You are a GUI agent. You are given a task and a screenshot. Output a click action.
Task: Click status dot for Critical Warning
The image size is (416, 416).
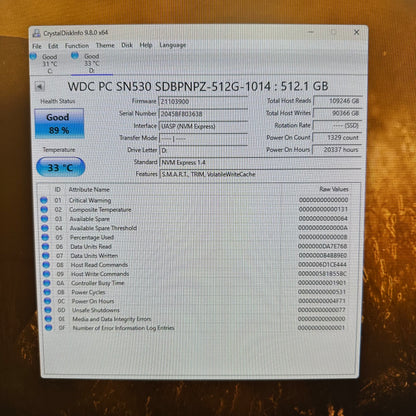(x=44, y=200)
